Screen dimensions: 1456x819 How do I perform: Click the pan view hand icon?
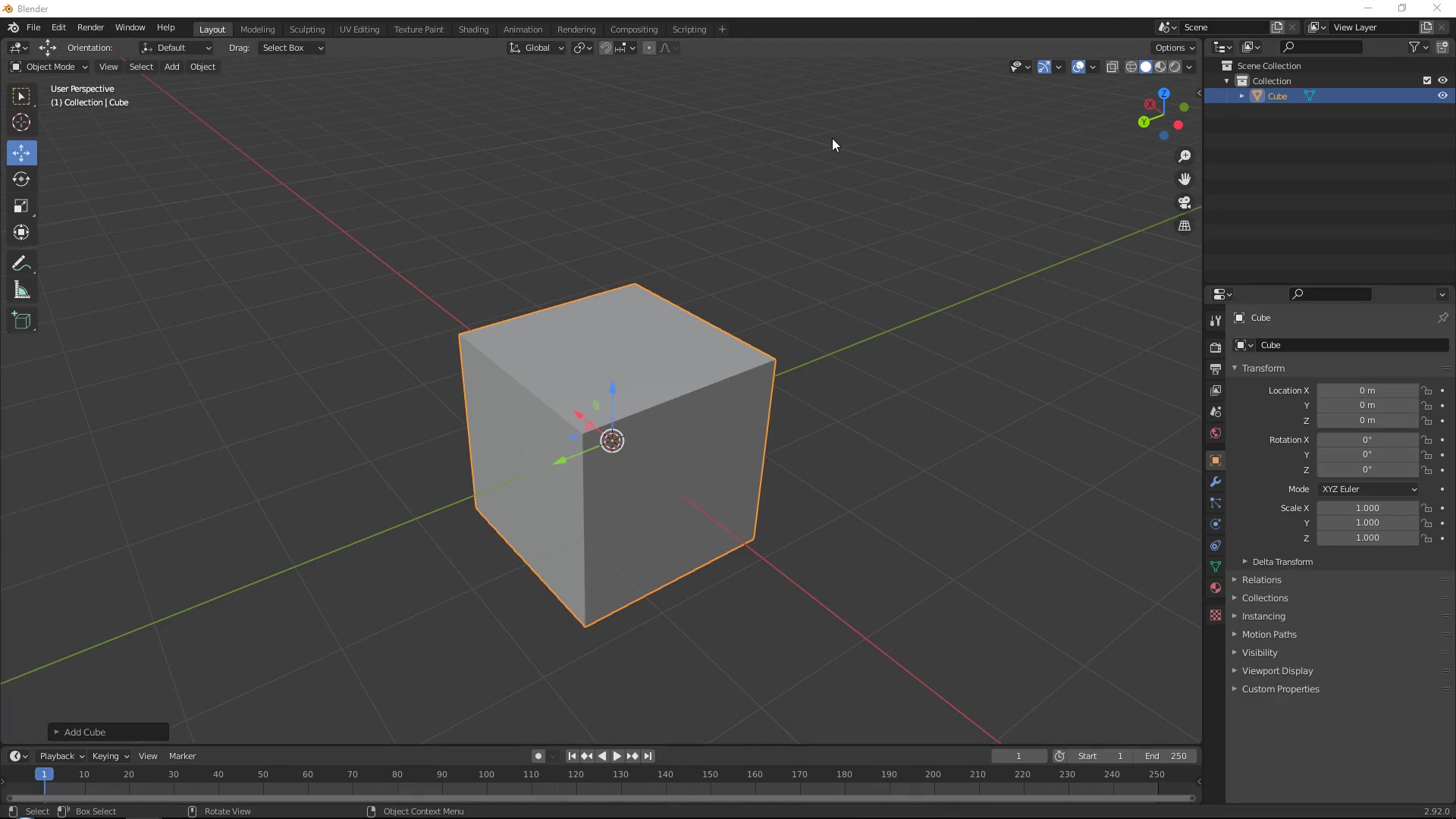(1185, 179)
